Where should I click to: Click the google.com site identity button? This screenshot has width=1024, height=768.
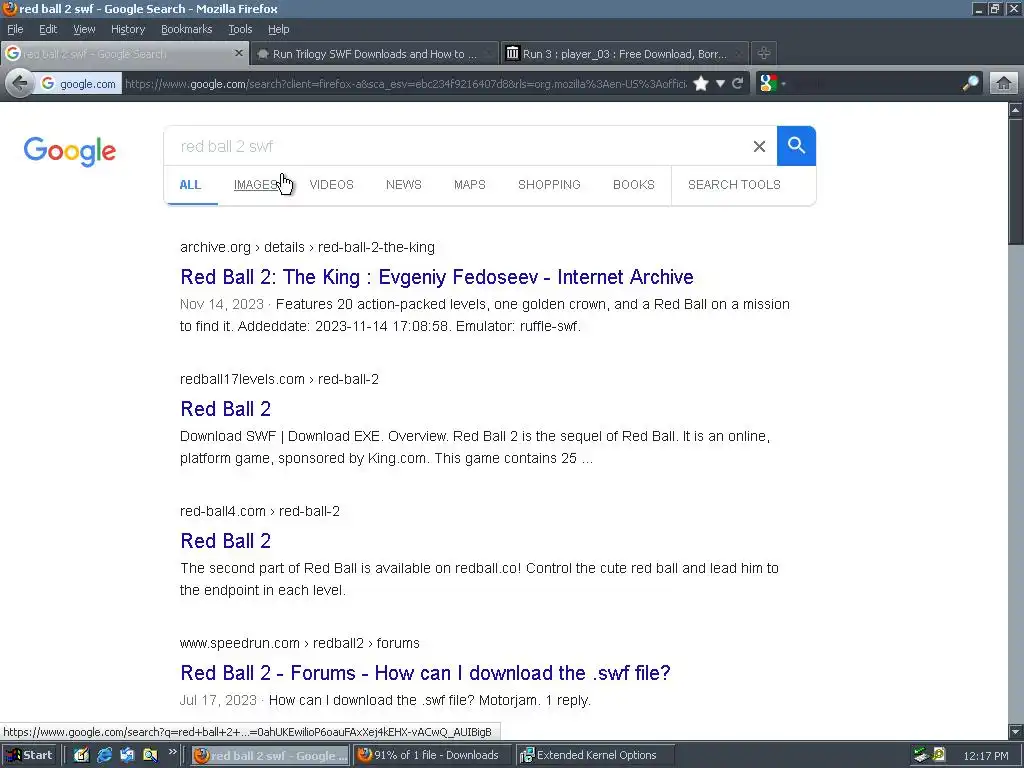coord(78,84)
